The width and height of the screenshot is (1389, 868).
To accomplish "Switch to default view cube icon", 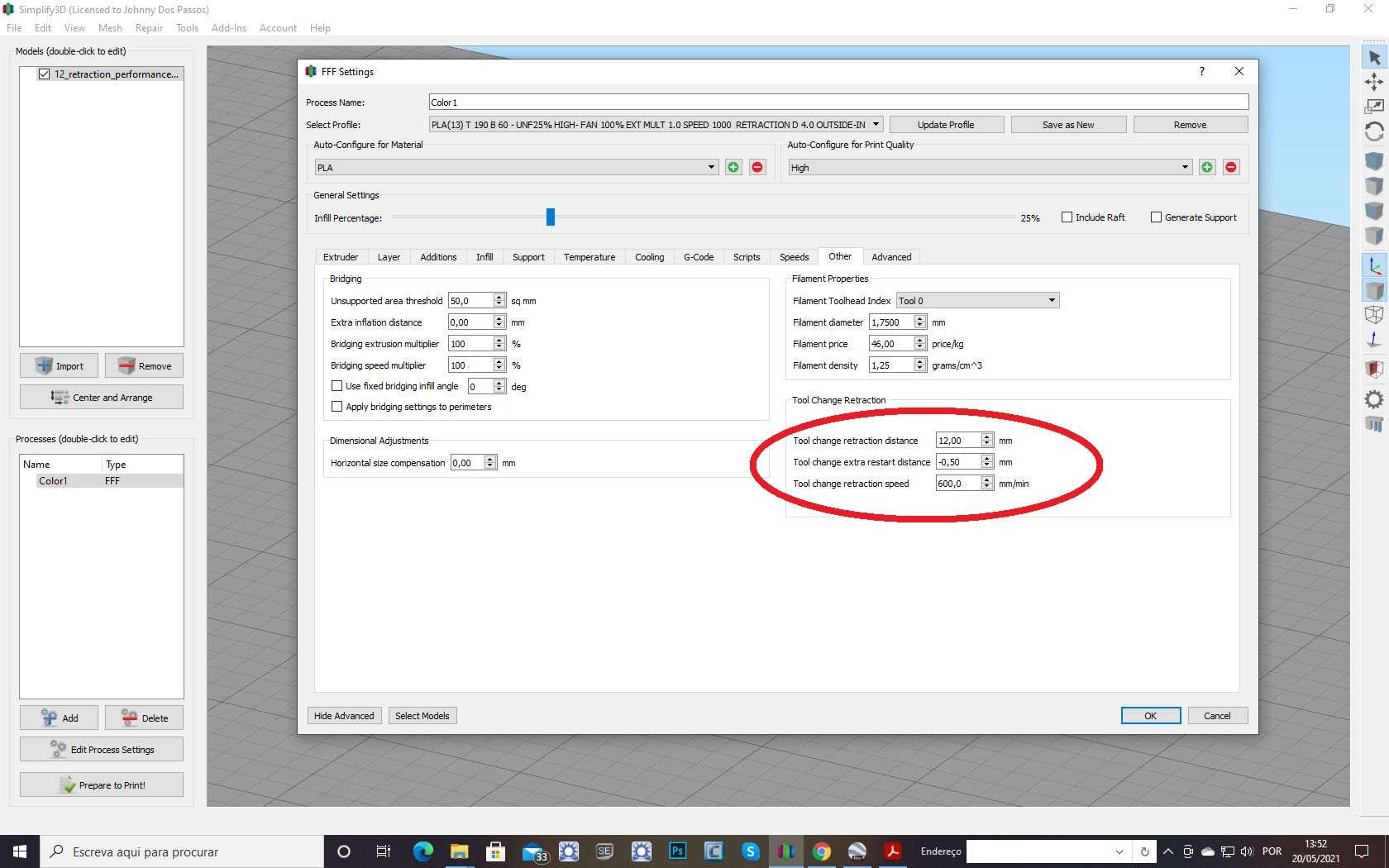I will click(x=1373, y=160).
